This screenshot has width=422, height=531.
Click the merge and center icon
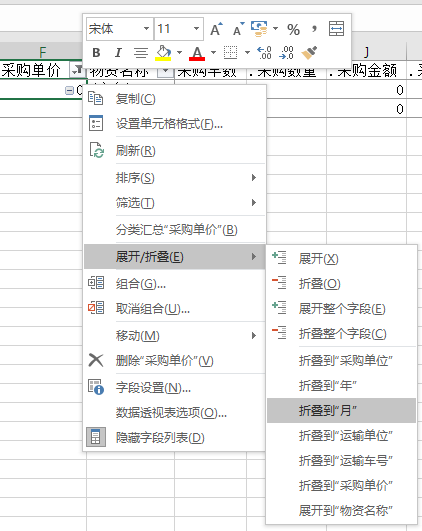coord(336,29)
